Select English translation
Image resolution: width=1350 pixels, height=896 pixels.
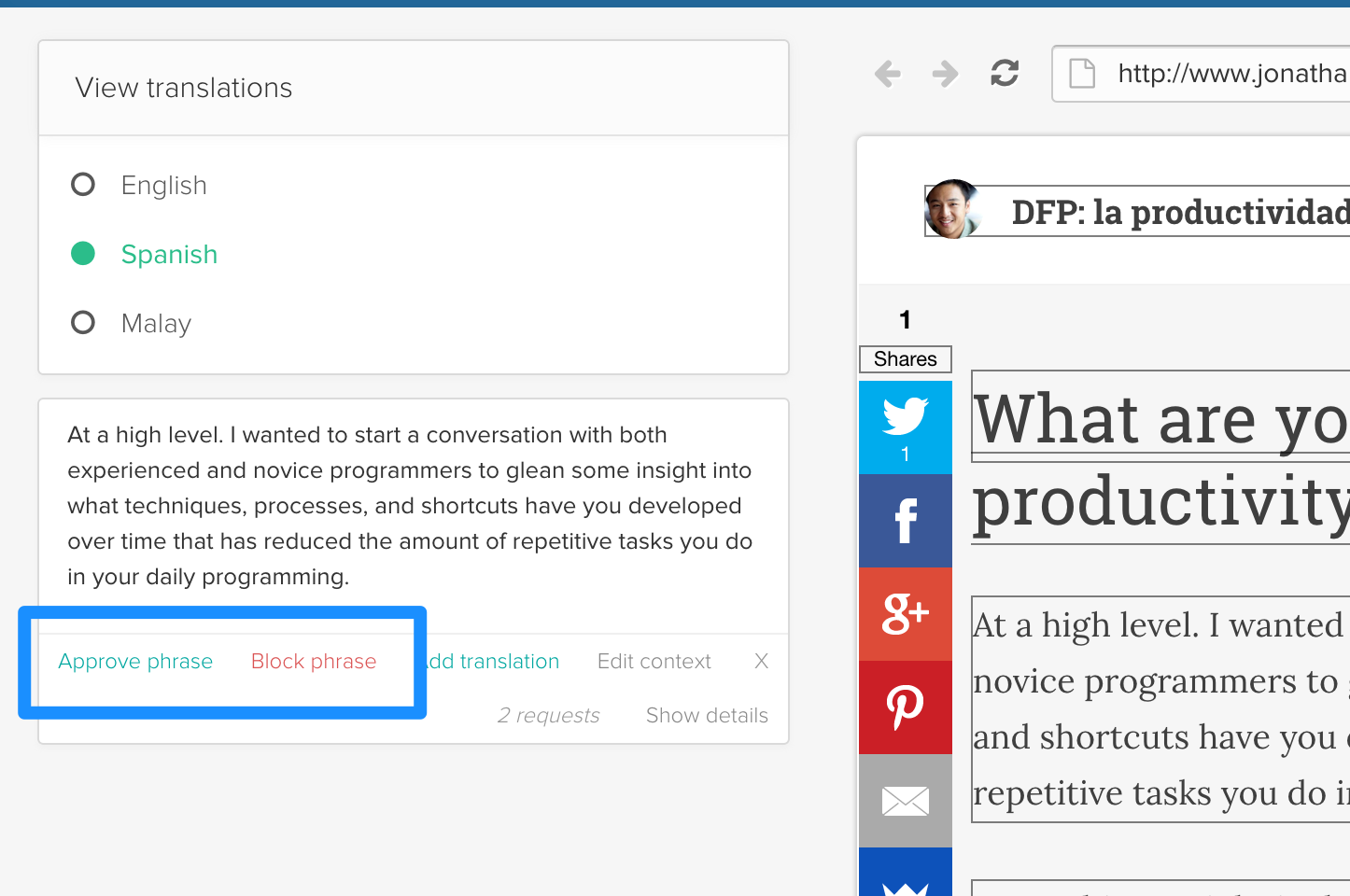tap(139, 185)
